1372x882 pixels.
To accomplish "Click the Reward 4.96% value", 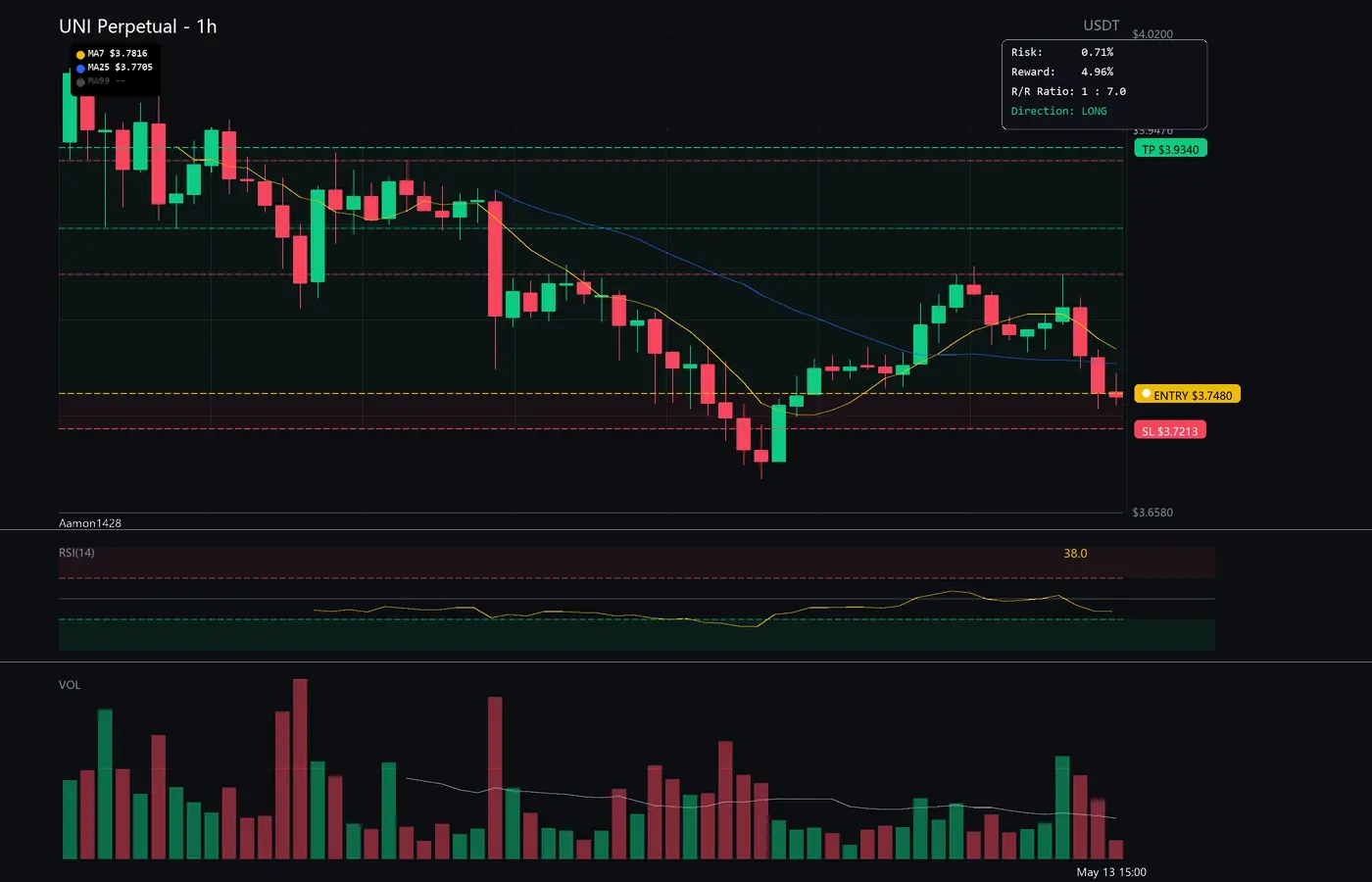I will (1098, 72).
